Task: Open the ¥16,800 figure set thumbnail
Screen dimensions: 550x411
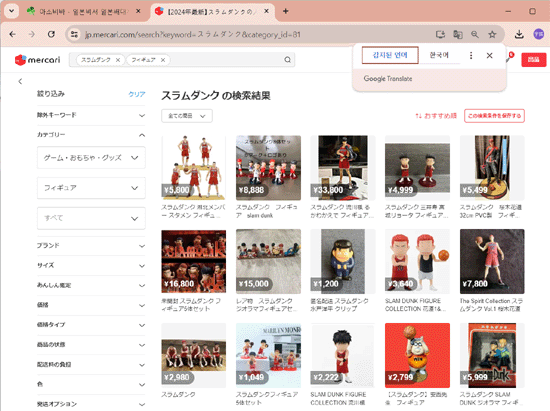Action: tap(194, 262)
